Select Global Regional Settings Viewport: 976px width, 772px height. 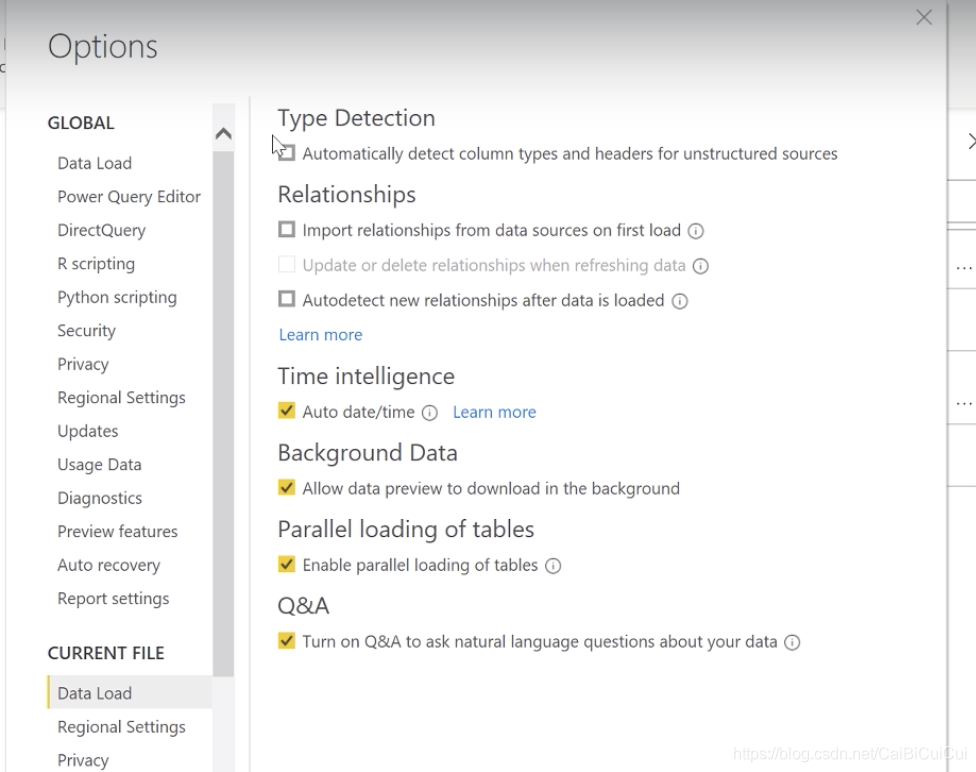tap(121, 398)
